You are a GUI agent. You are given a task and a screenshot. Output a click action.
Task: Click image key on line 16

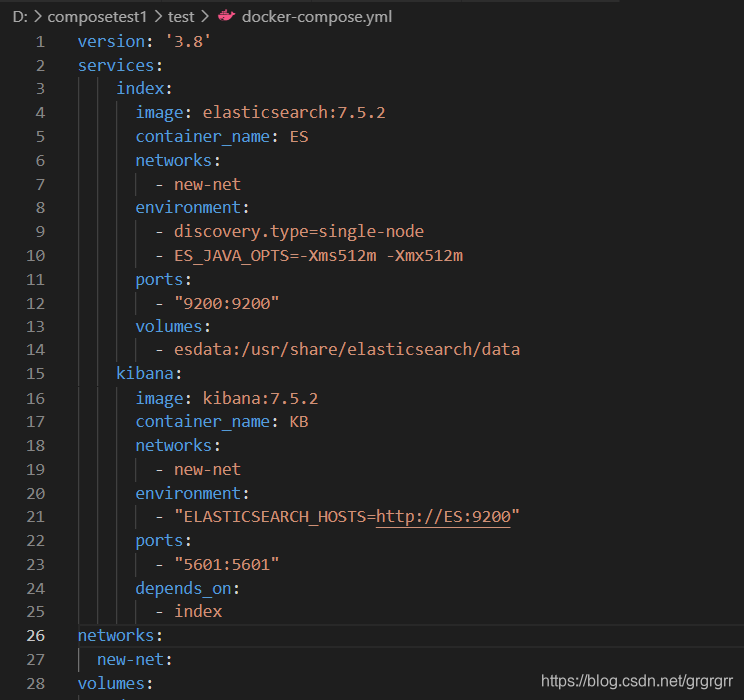click(159, 398)
